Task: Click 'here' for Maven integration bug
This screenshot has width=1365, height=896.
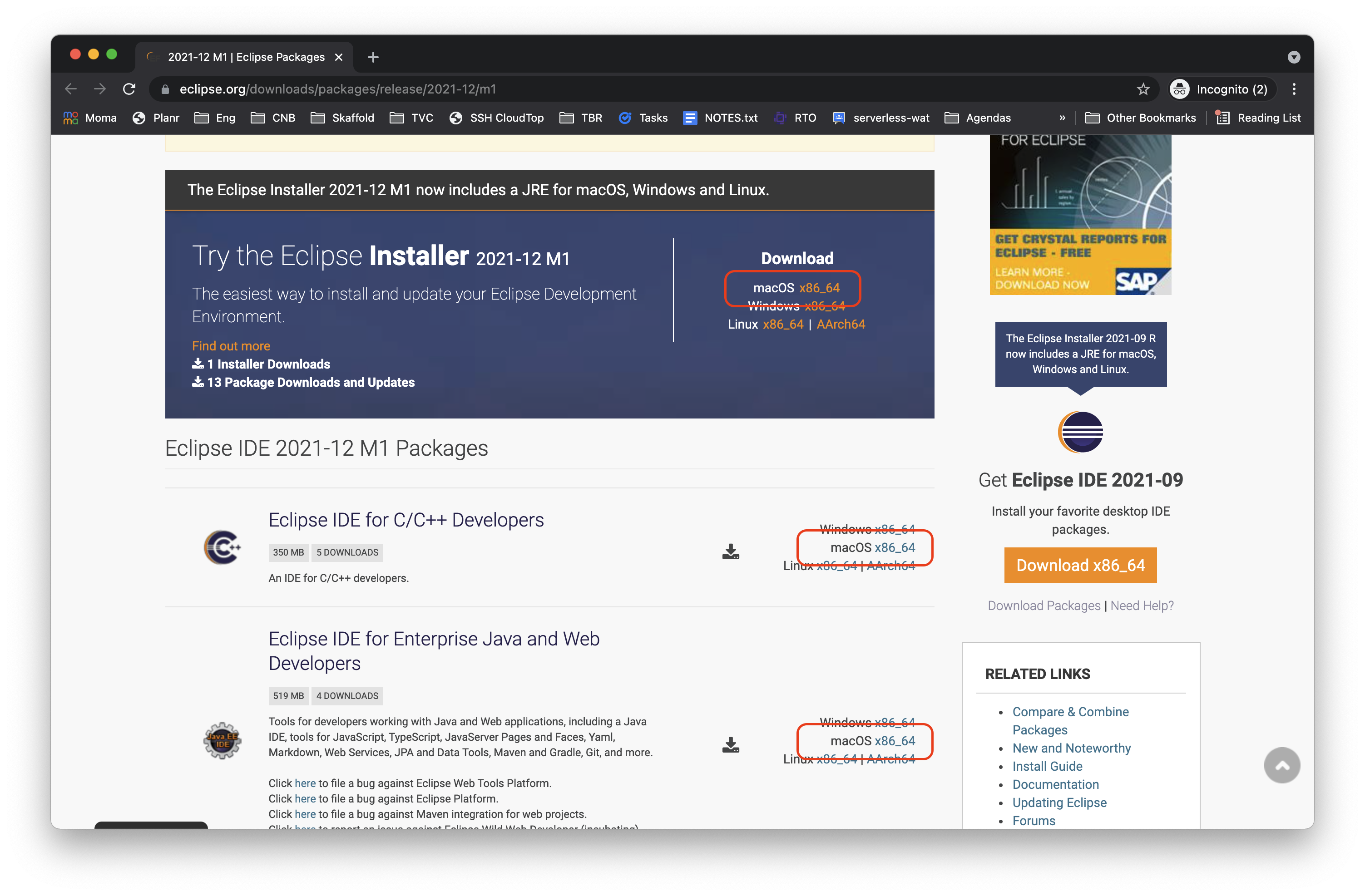Action: [305, 814]
